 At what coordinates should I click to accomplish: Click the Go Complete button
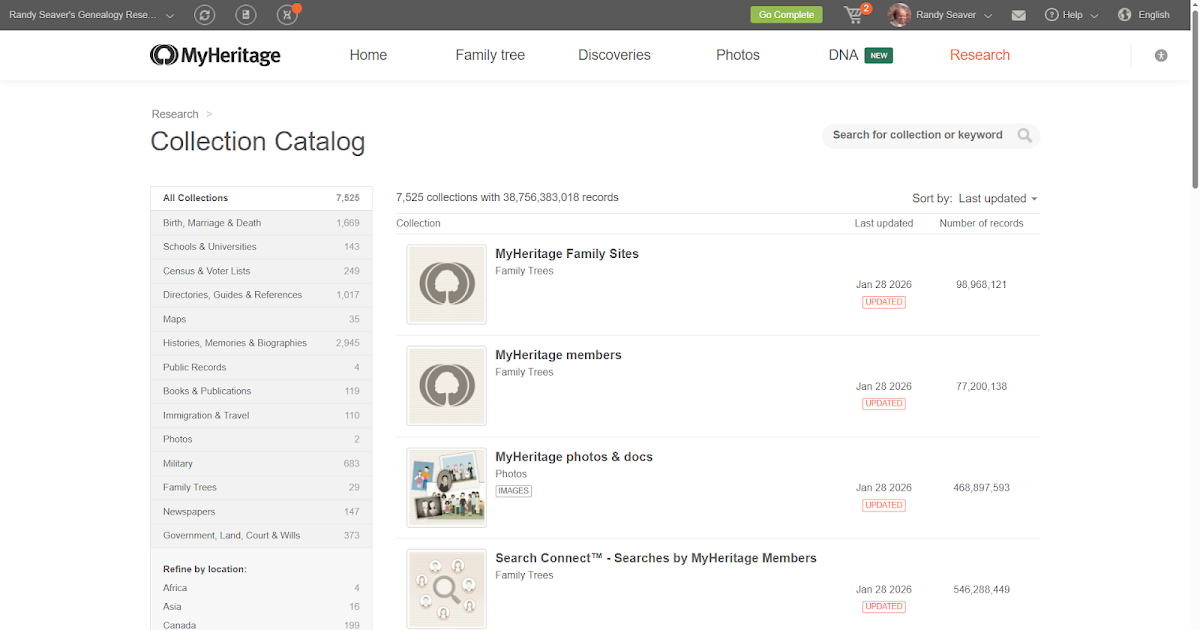coord(786,15)
